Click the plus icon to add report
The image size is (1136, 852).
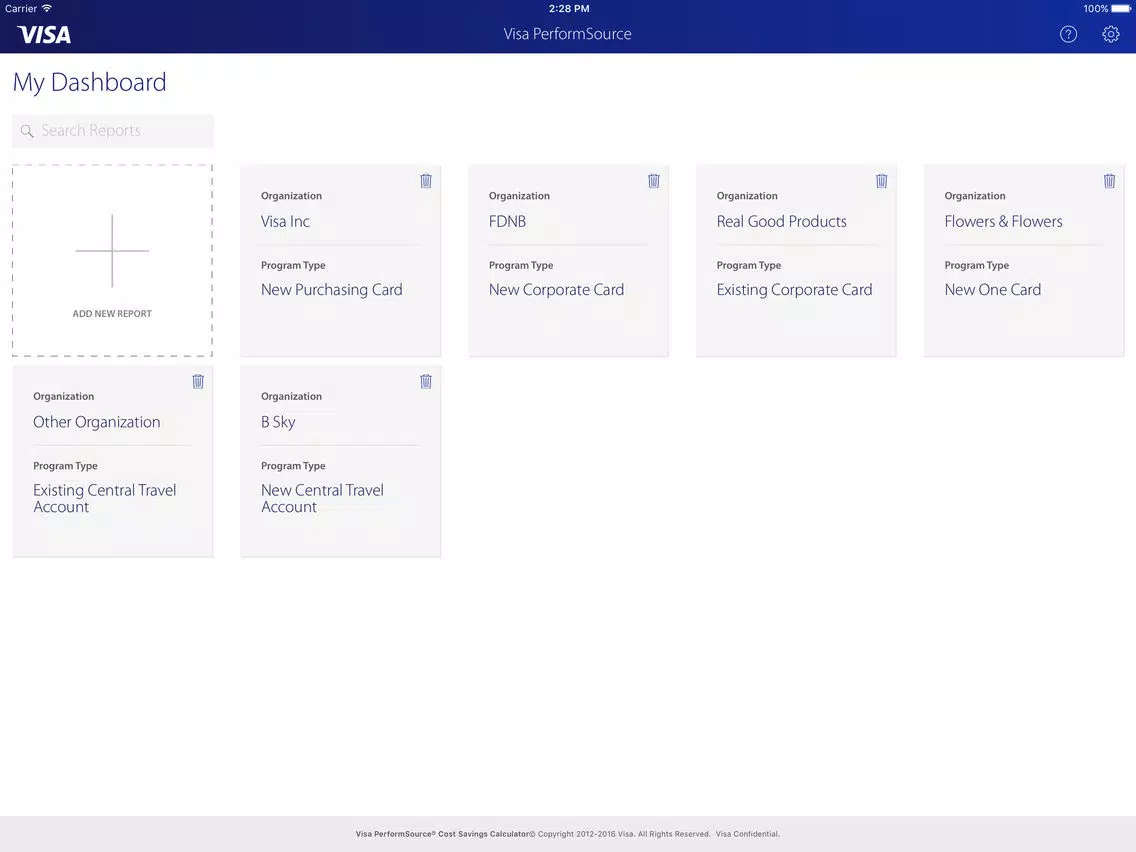[112, 251]
